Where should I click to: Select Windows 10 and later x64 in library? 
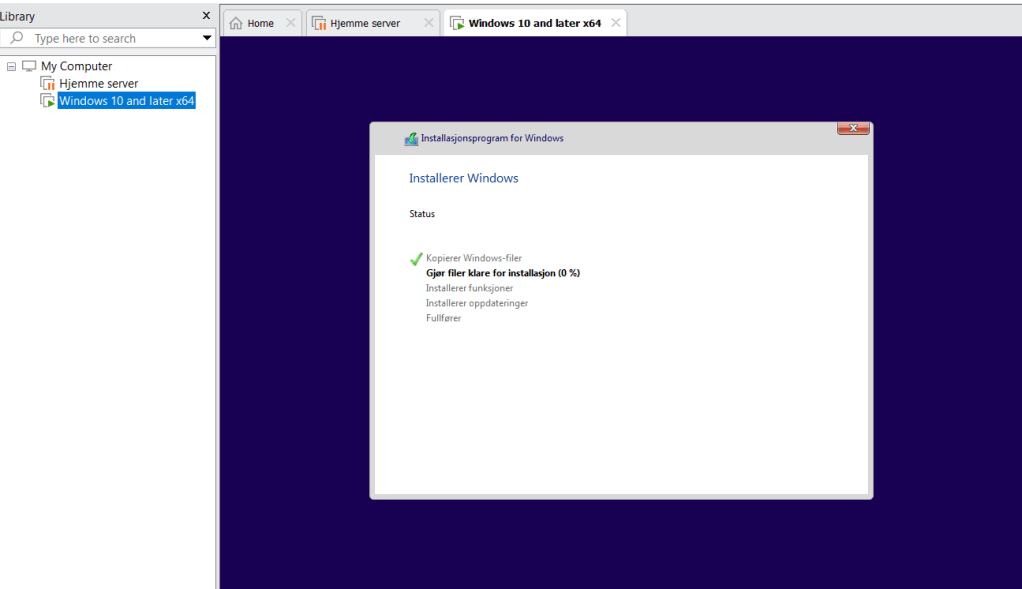(x=126, y=101)
